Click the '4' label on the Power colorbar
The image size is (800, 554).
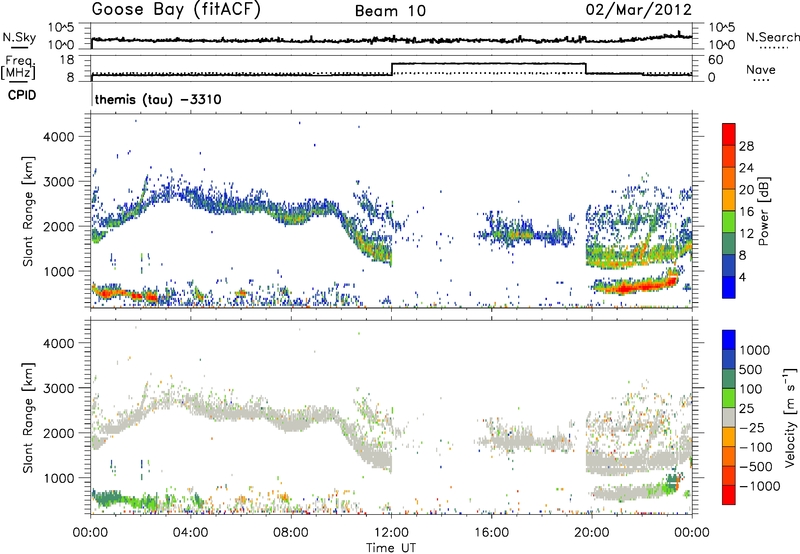tap(743, 277)
